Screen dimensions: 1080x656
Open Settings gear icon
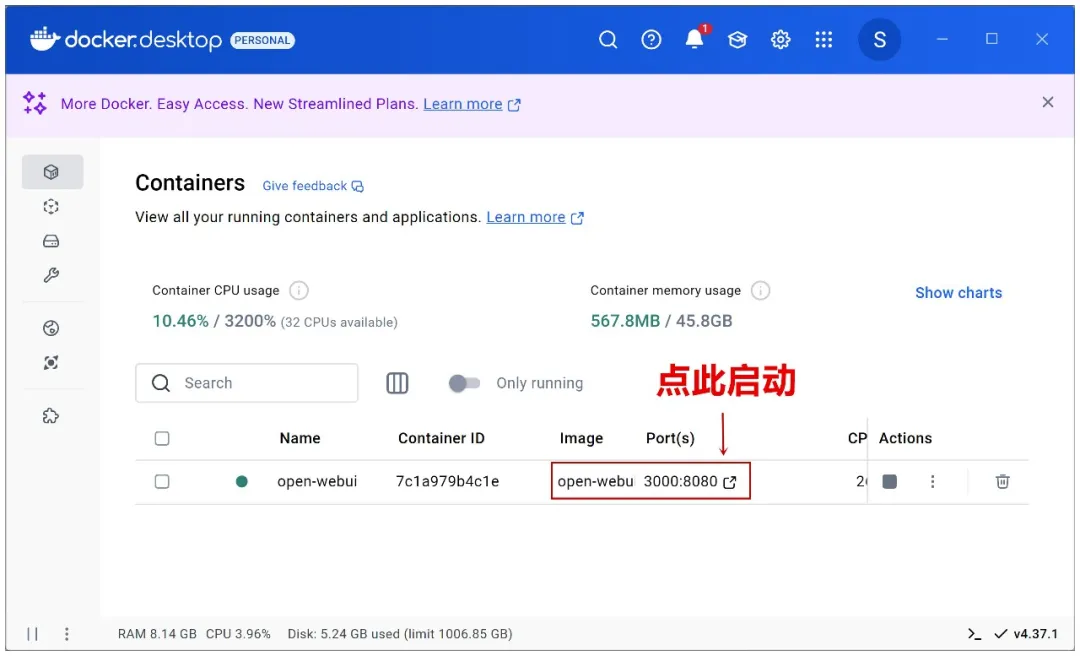click(x=780, y=40)
